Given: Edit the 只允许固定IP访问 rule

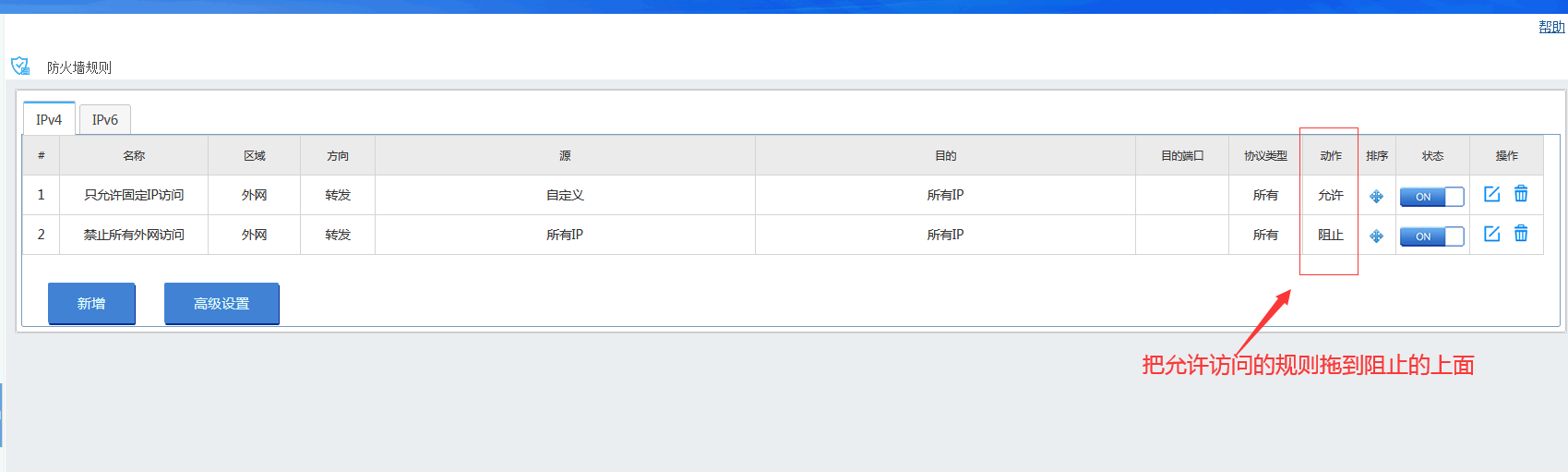Looking at the screenshot, I should click(1491, 194).
